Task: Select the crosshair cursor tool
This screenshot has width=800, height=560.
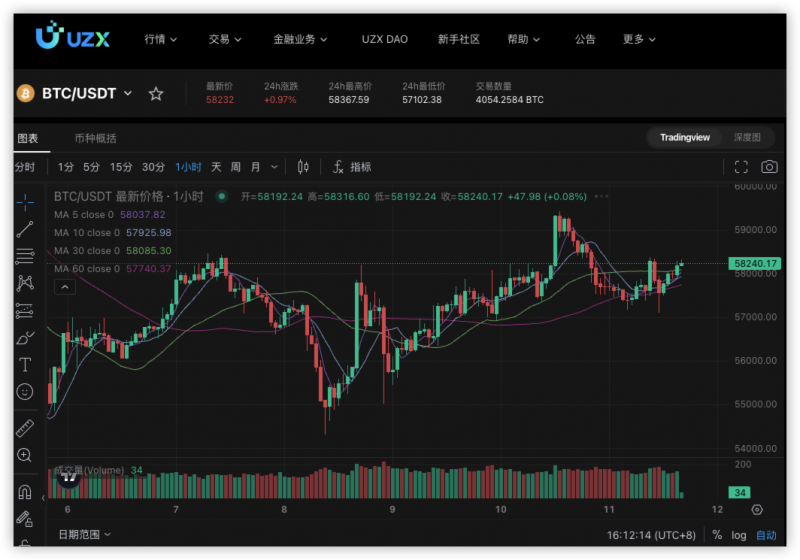Action: 24,202
